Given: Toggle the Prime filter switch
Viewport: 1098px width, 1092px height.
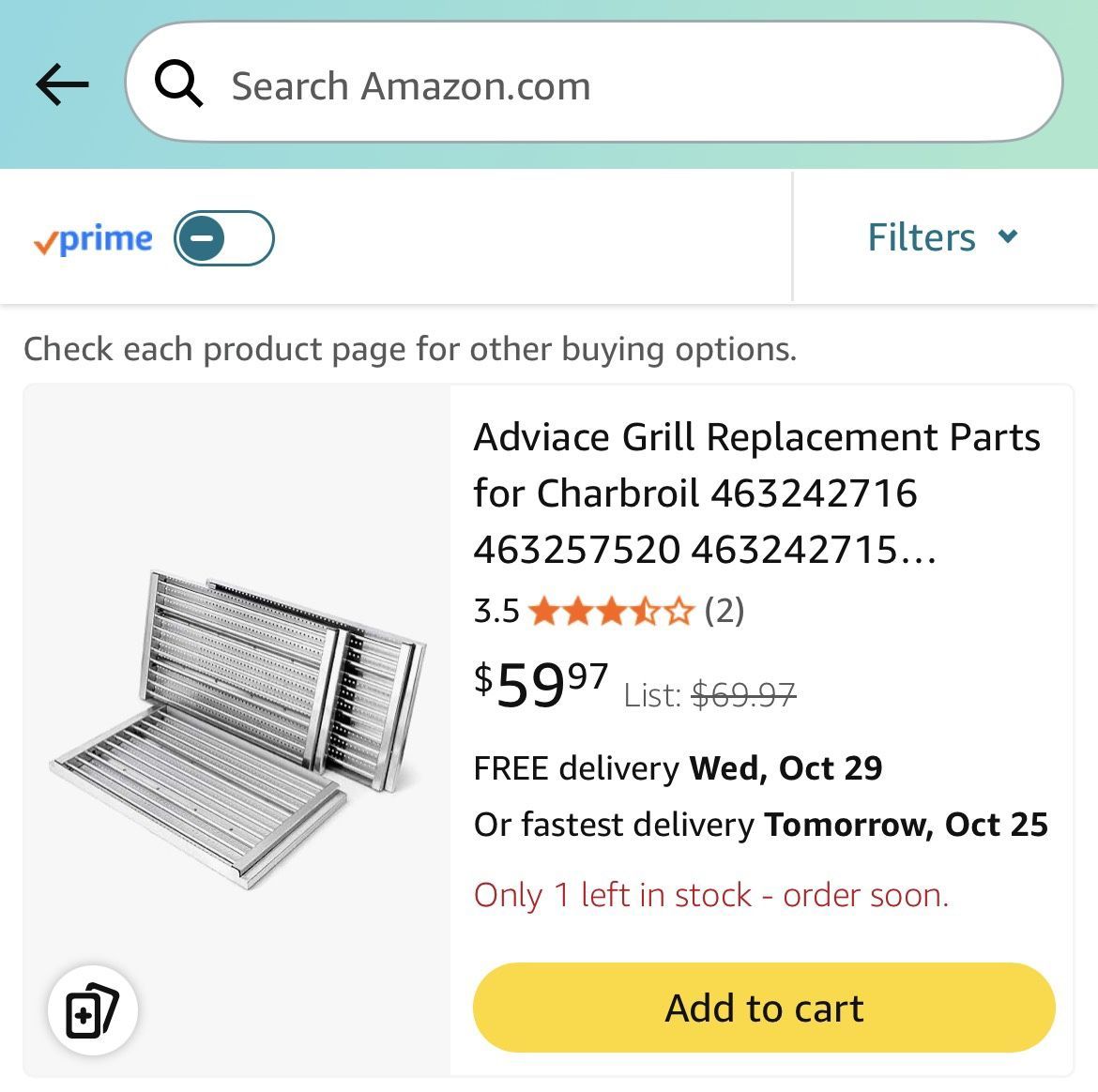Looking at the screenshot, I should tap(224, 238).
